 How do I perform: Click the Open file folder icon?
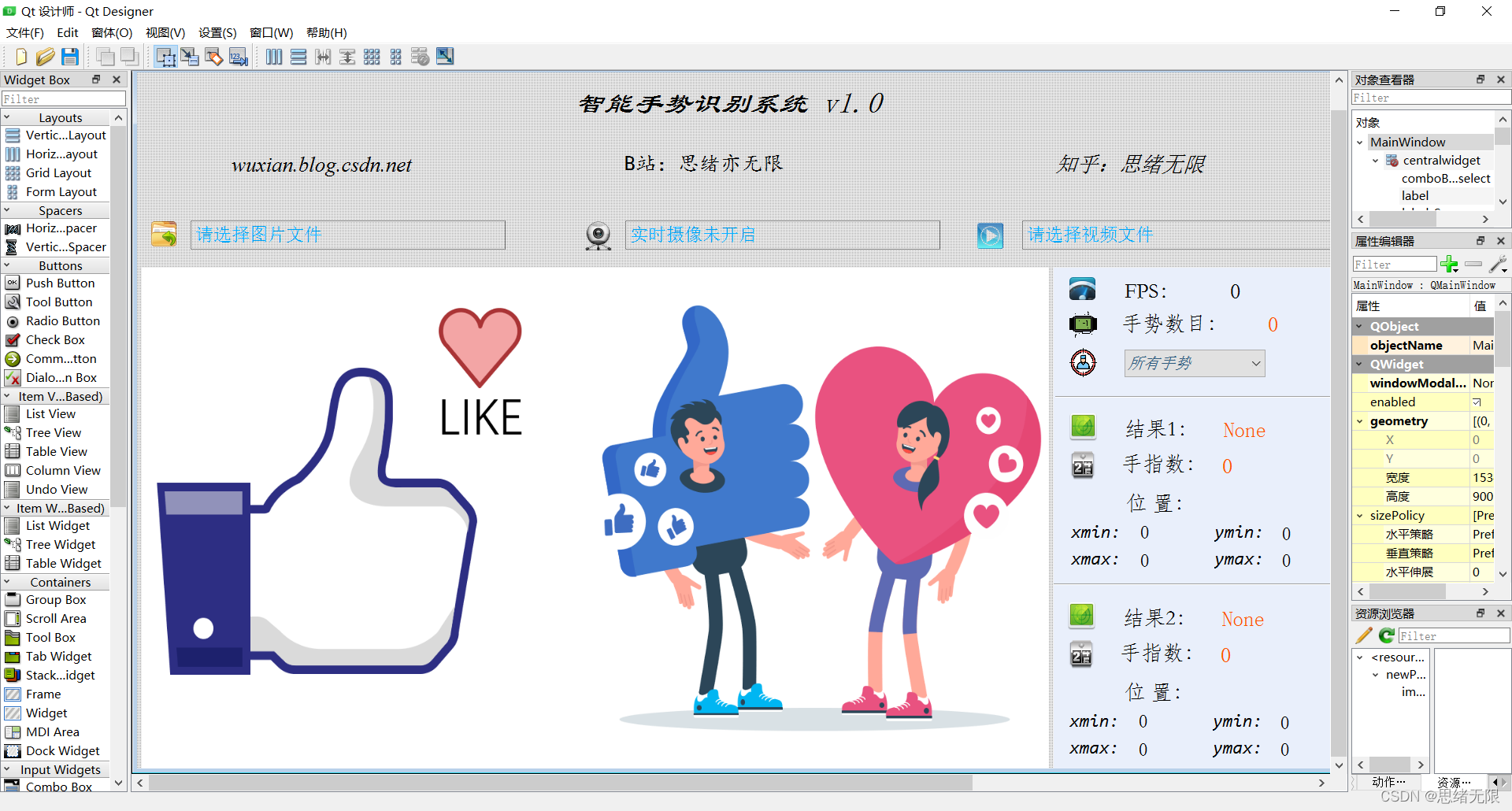(46, 57)
